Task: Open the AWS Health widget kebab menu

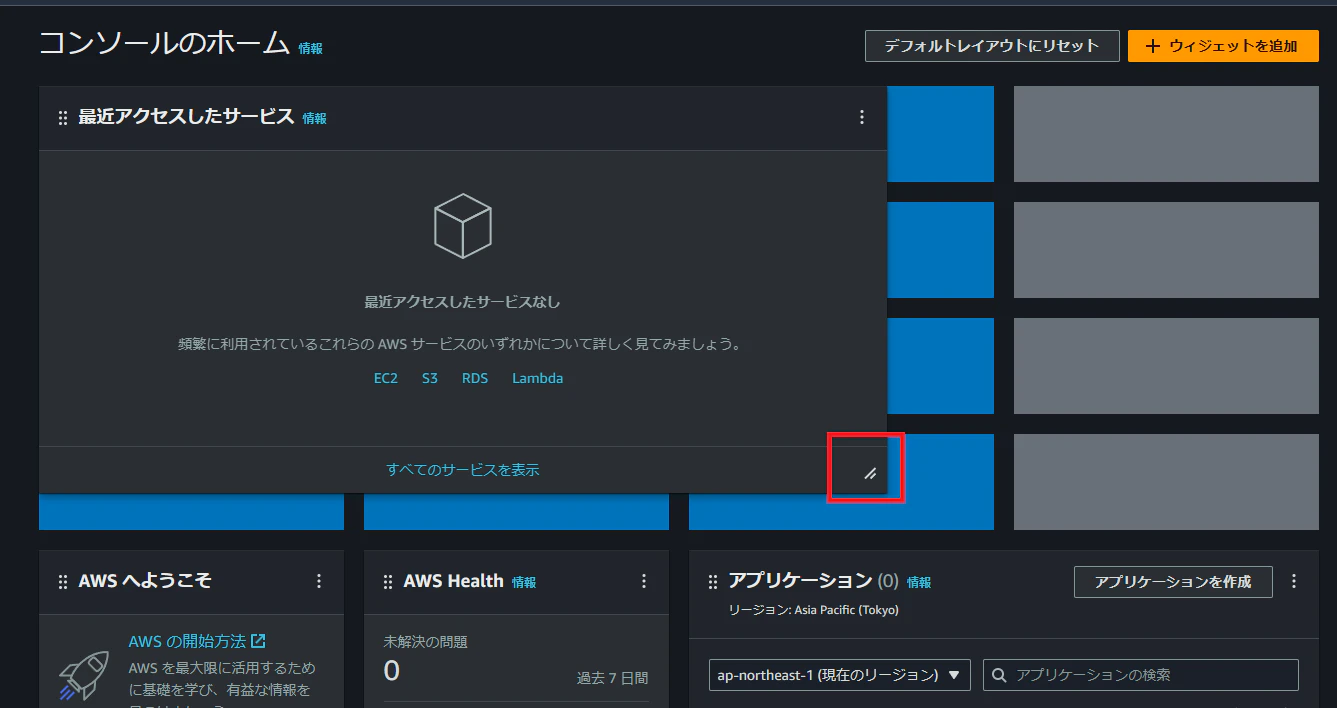Action: coord(644,581)
